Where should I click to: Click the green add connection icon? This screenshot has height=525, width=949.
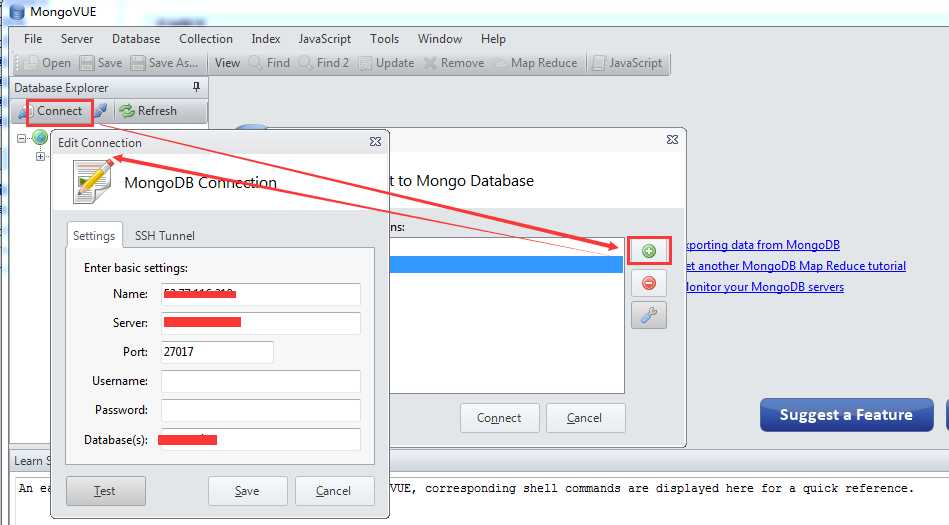[649, 251]
